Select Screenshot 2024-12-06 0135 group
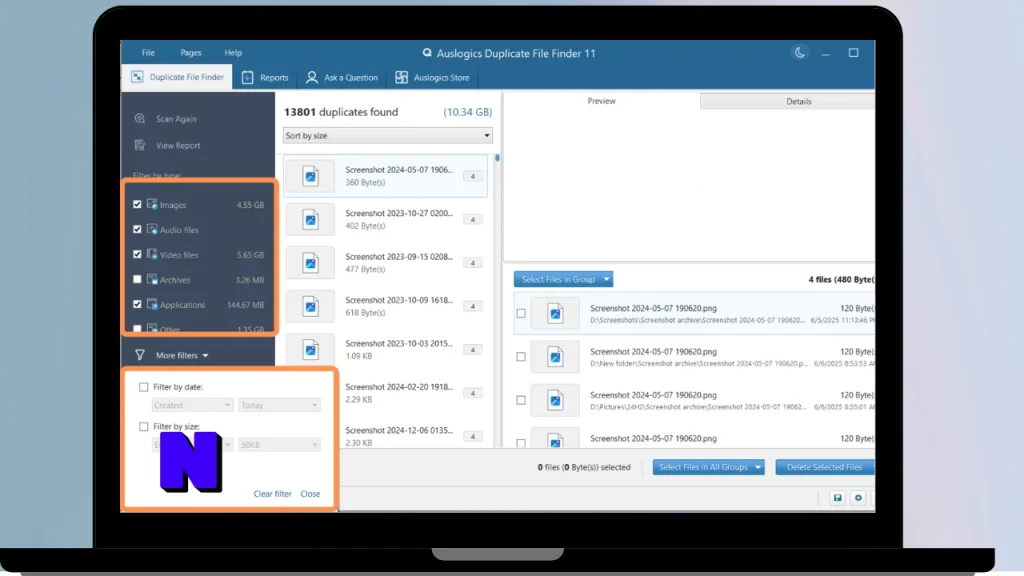This screenshot has width=1024, height=576. click(x=385, y=436)
